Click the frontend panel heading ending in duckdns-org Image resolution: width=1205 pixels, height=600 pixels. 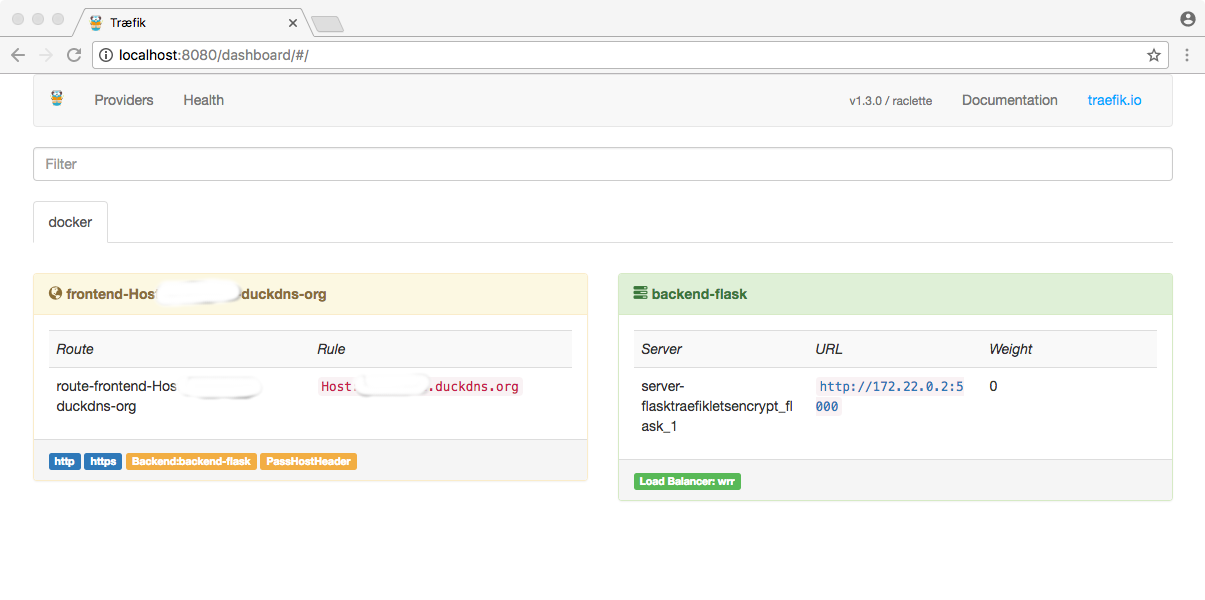click(x=196, y=294)
